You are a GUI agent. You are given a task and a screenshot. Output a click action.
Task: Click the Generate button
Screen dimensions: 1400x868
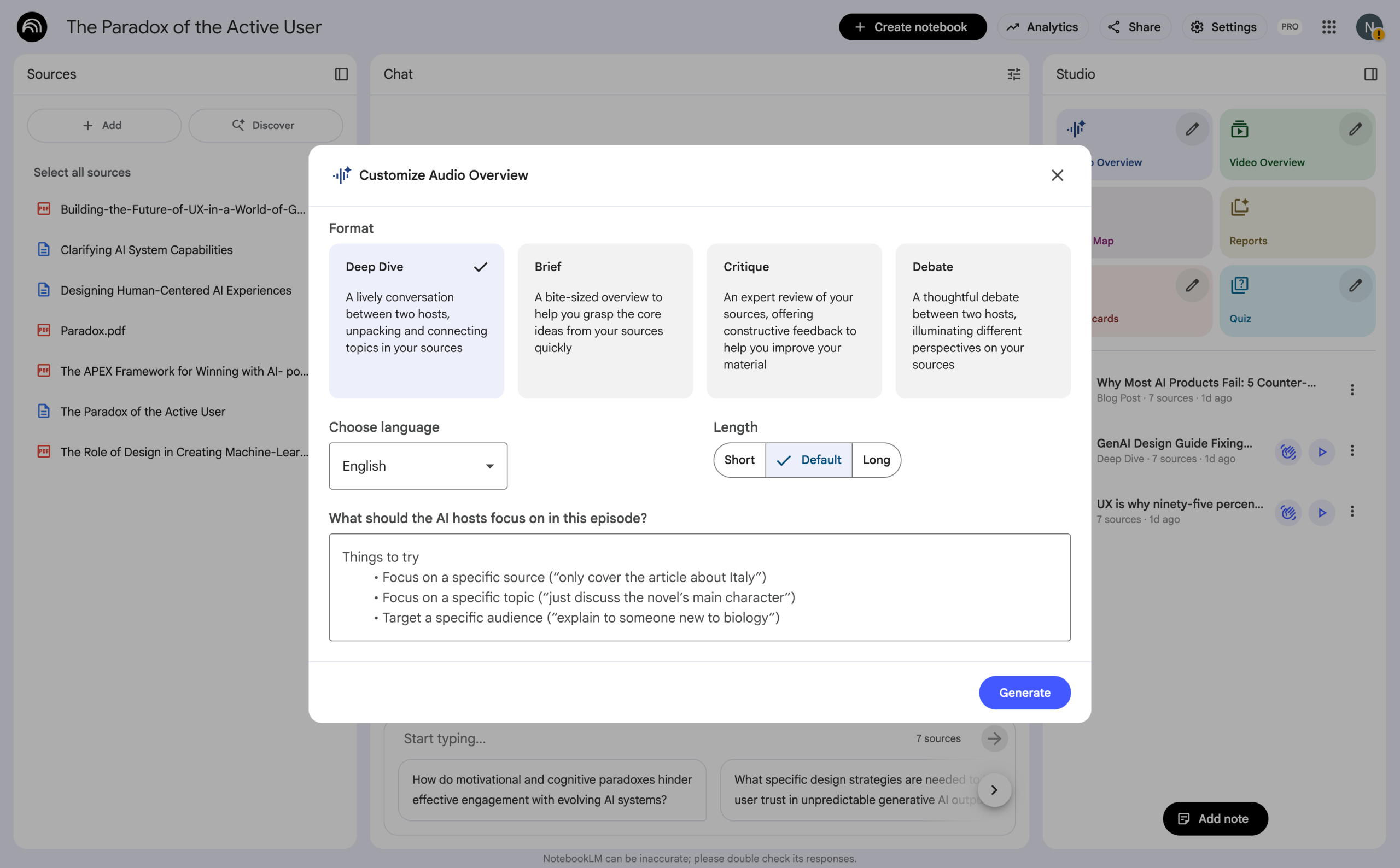click(1024, 693)
